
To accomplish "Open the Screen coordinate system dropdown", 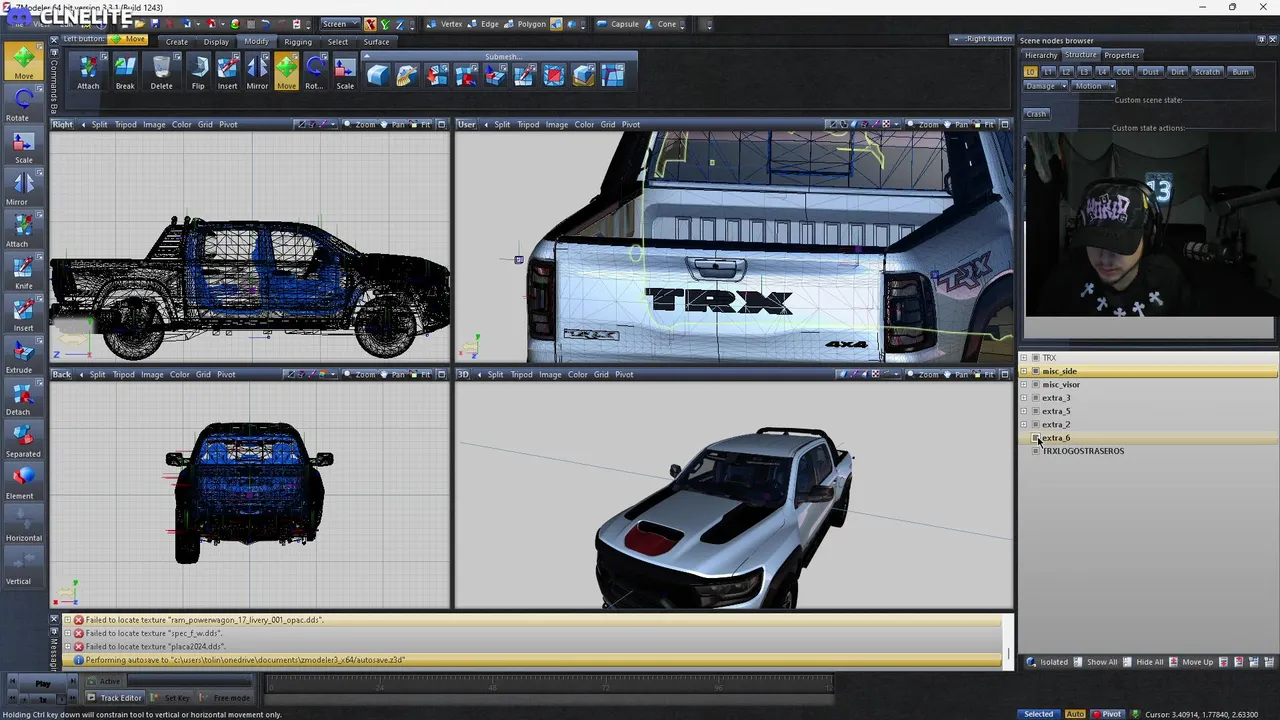I will click(340, 24).
